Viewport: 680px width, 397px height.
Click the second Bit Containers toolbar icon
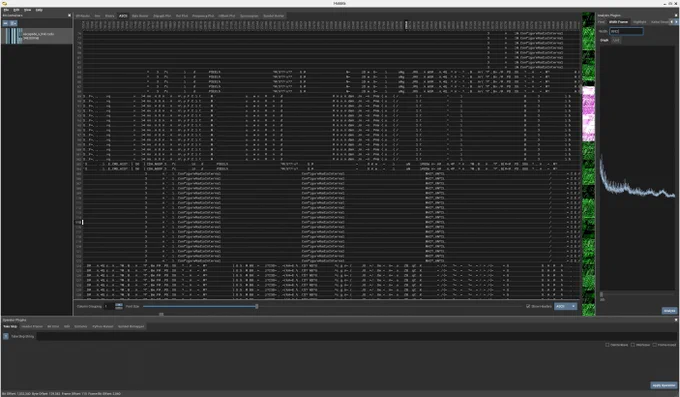13,23
